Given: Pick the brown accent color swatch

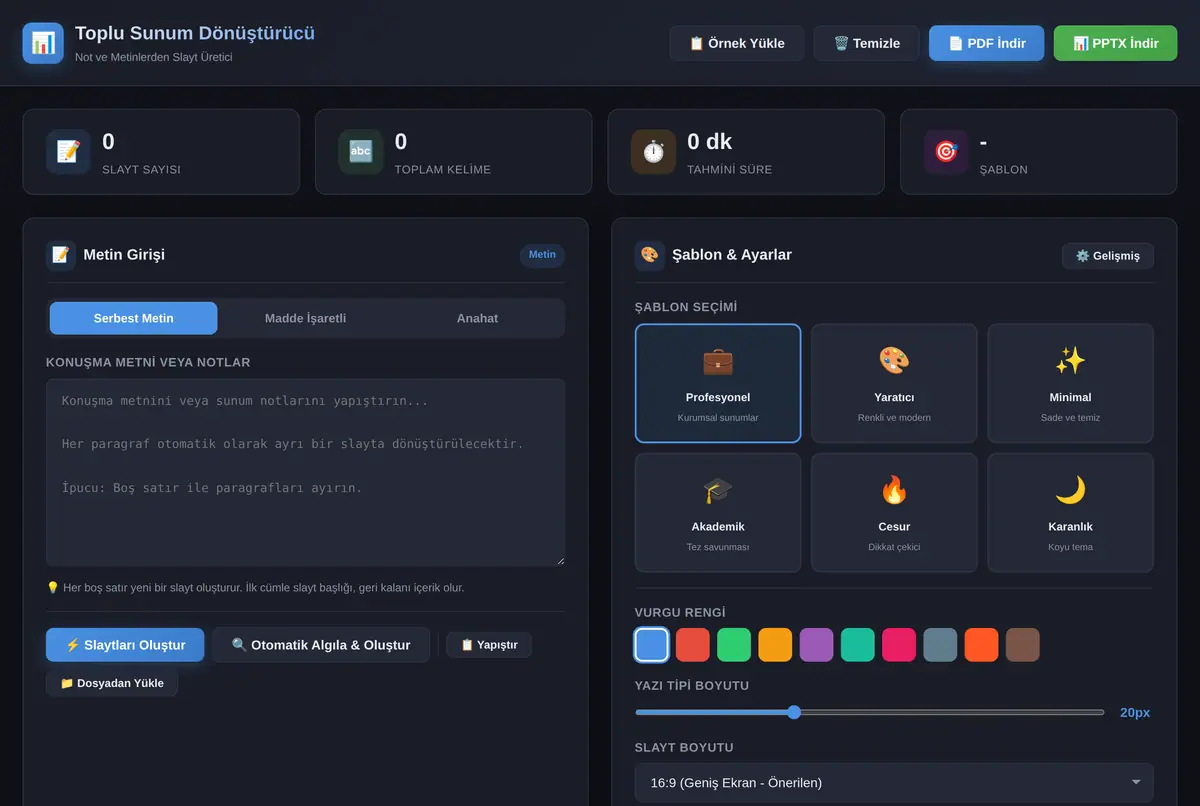Looking at the screenshot, I should click(x=1022, y=645).
